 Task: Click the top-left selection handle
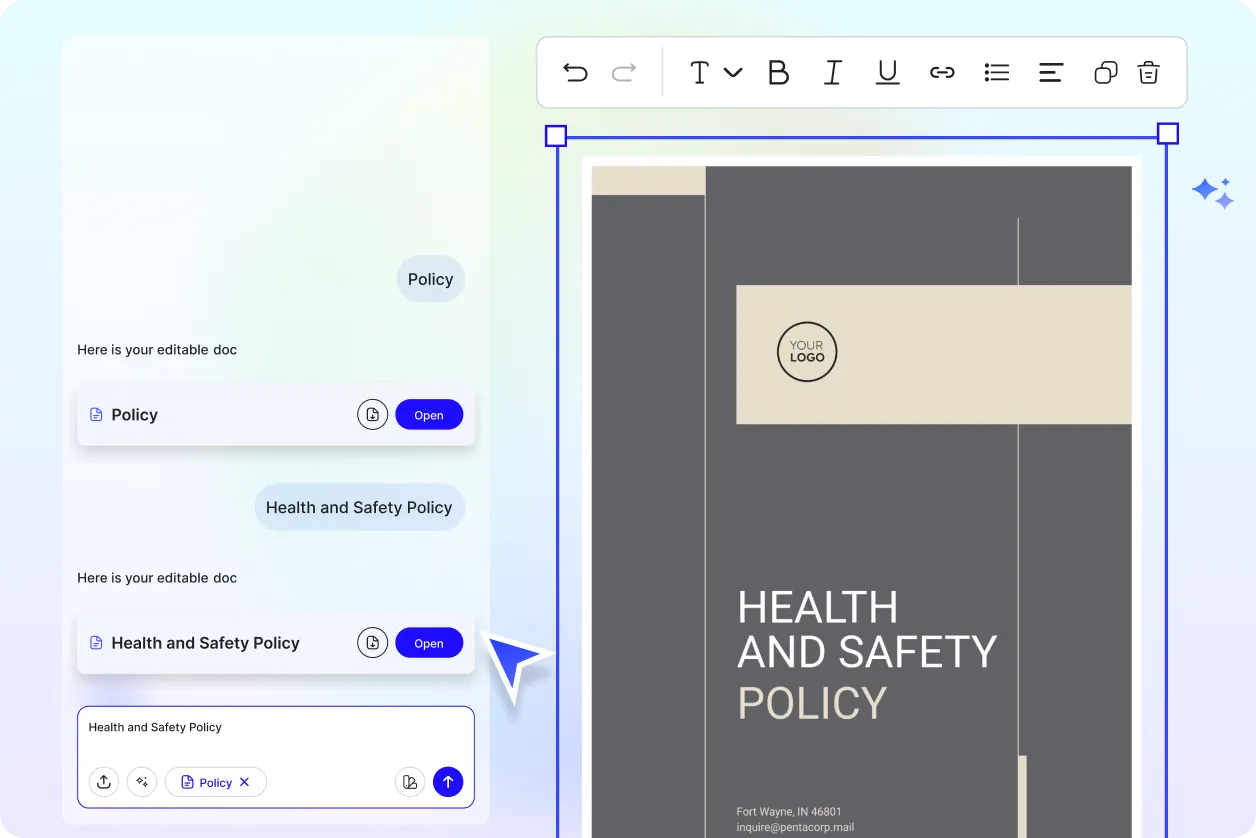pyautogui.click(x=556, y=135)
